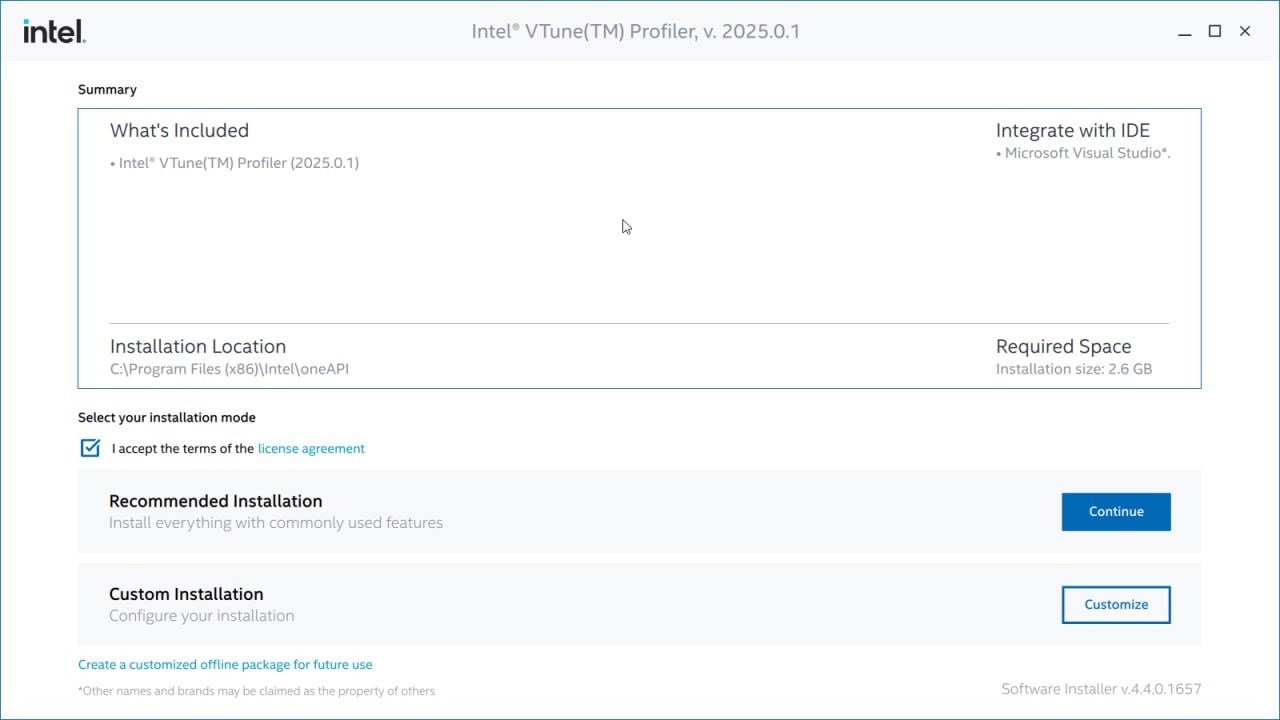Click 'Software Installer v.4.4.0.1657' version text
Image resolution: width=1280 pixels, height=720 pixels.
[1101, 689]
